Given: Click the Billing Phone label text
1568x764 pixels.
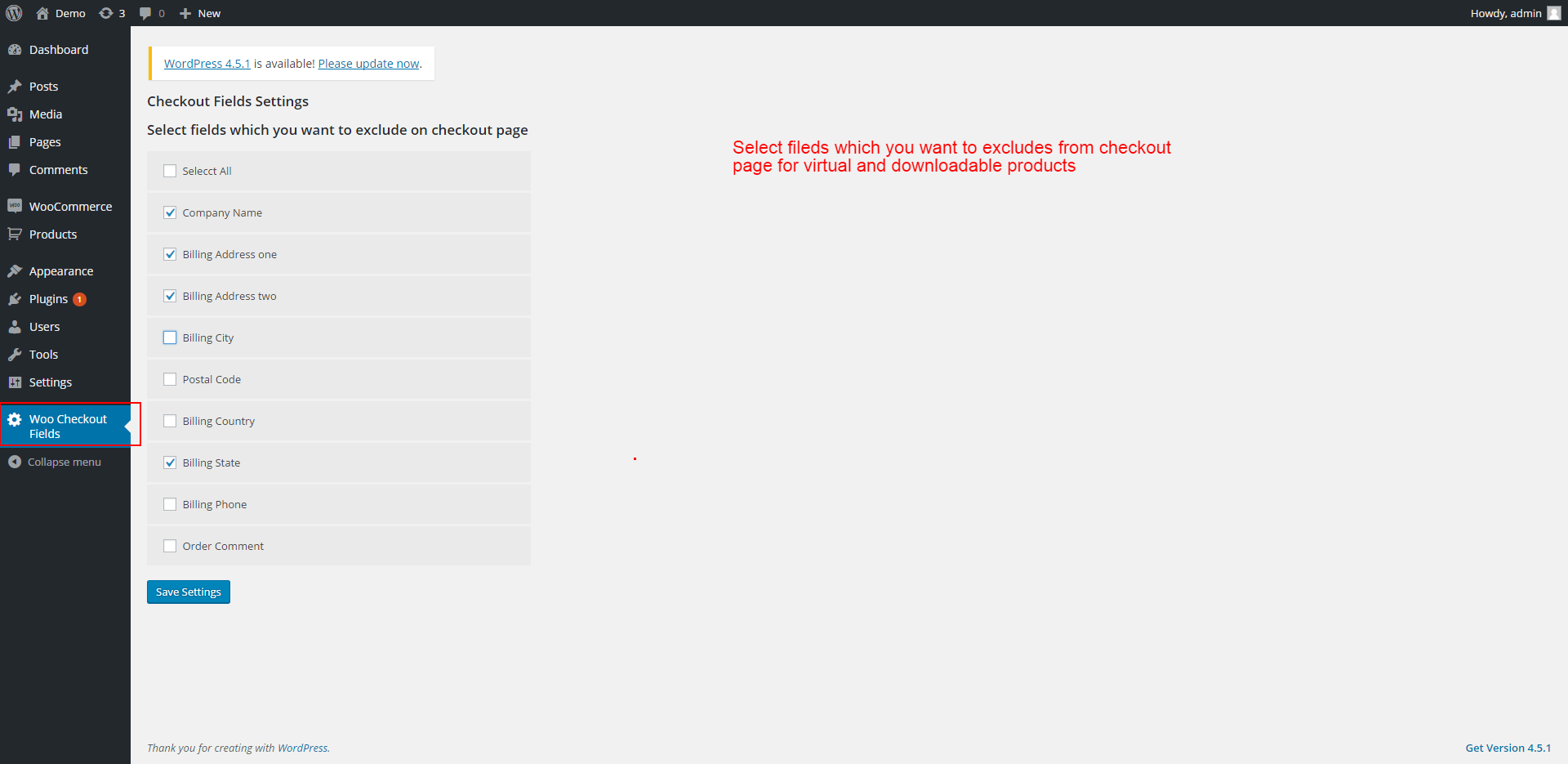Looking at the screenshot, I should click(x=215, y=505).
